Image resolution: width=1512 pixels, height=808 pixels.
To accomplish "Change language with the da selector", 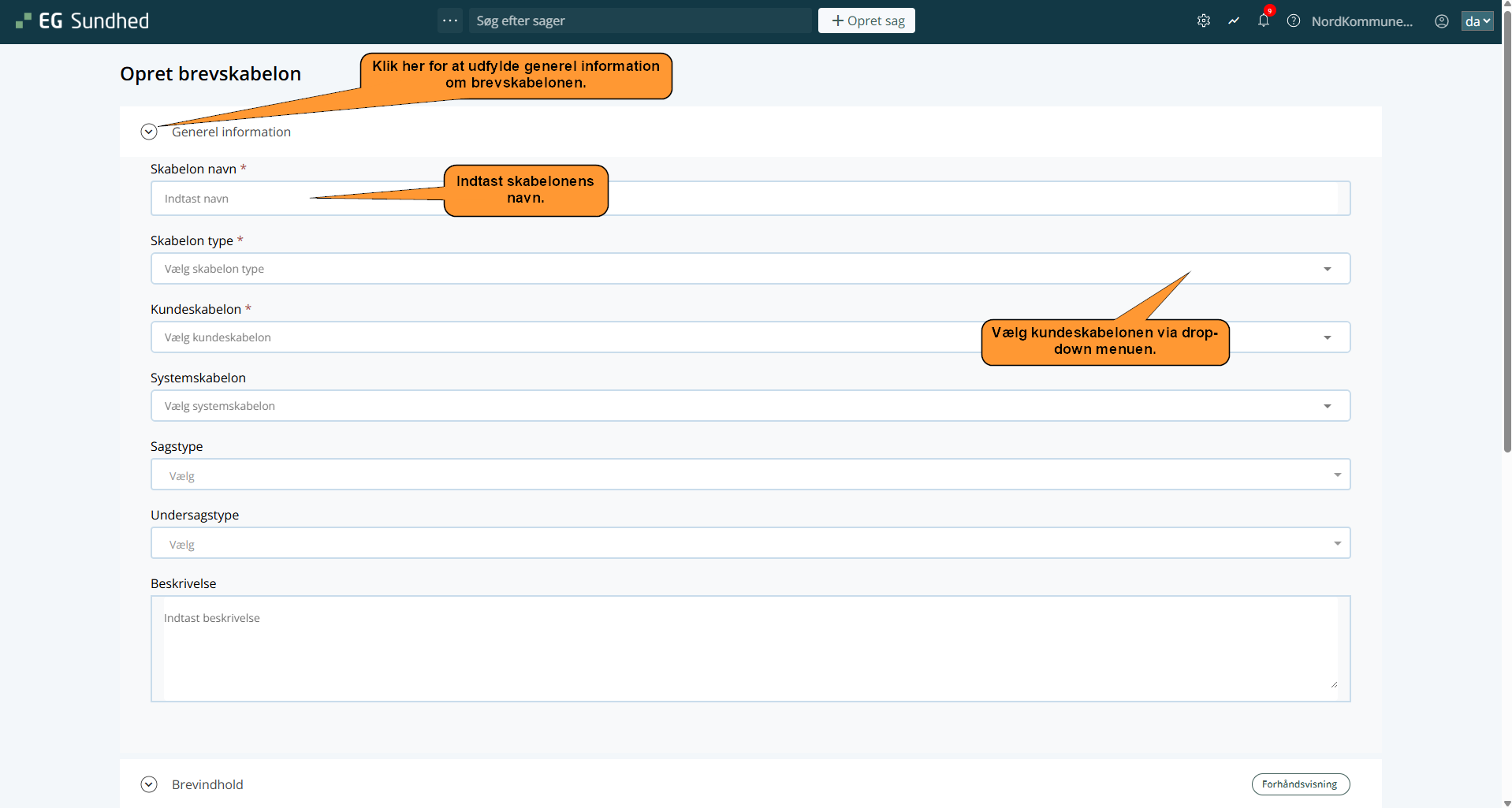I will pos(1477,21).
